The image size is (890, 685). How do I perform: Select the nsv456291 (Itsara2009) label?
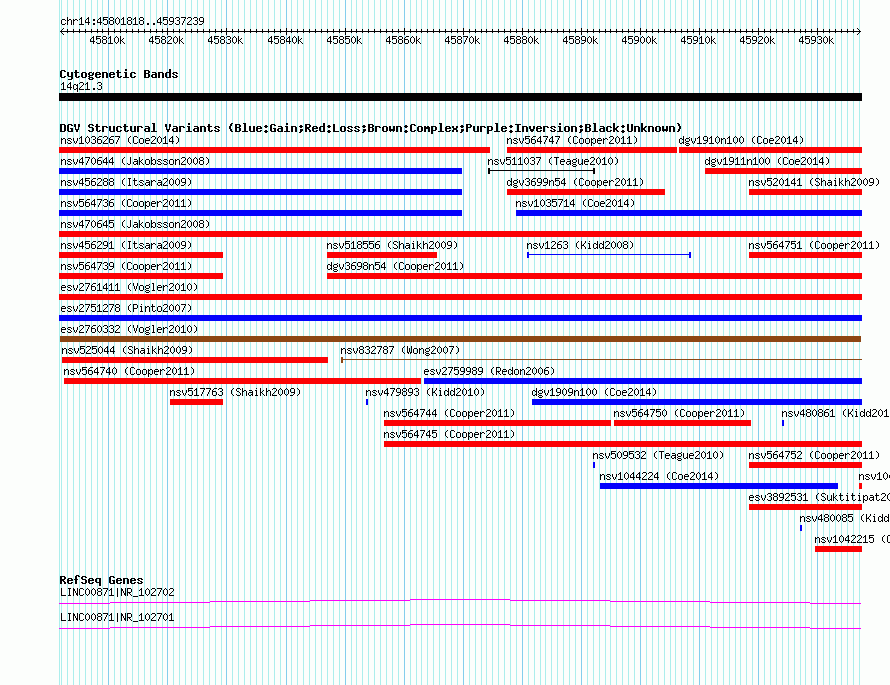click(126, 245)
